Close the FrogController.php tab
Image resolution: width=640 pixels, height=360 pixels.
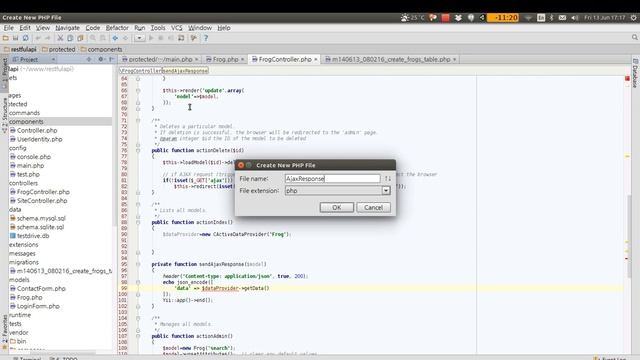(x=316, y=60)
